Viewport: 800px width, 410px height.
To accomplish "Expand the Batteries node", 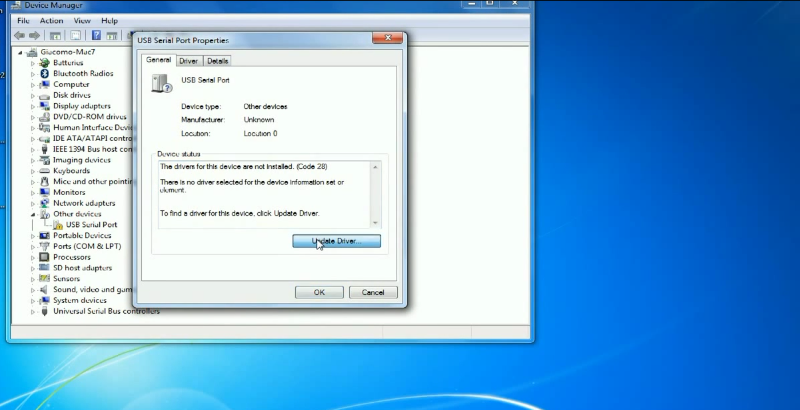I will click(33, 63).
